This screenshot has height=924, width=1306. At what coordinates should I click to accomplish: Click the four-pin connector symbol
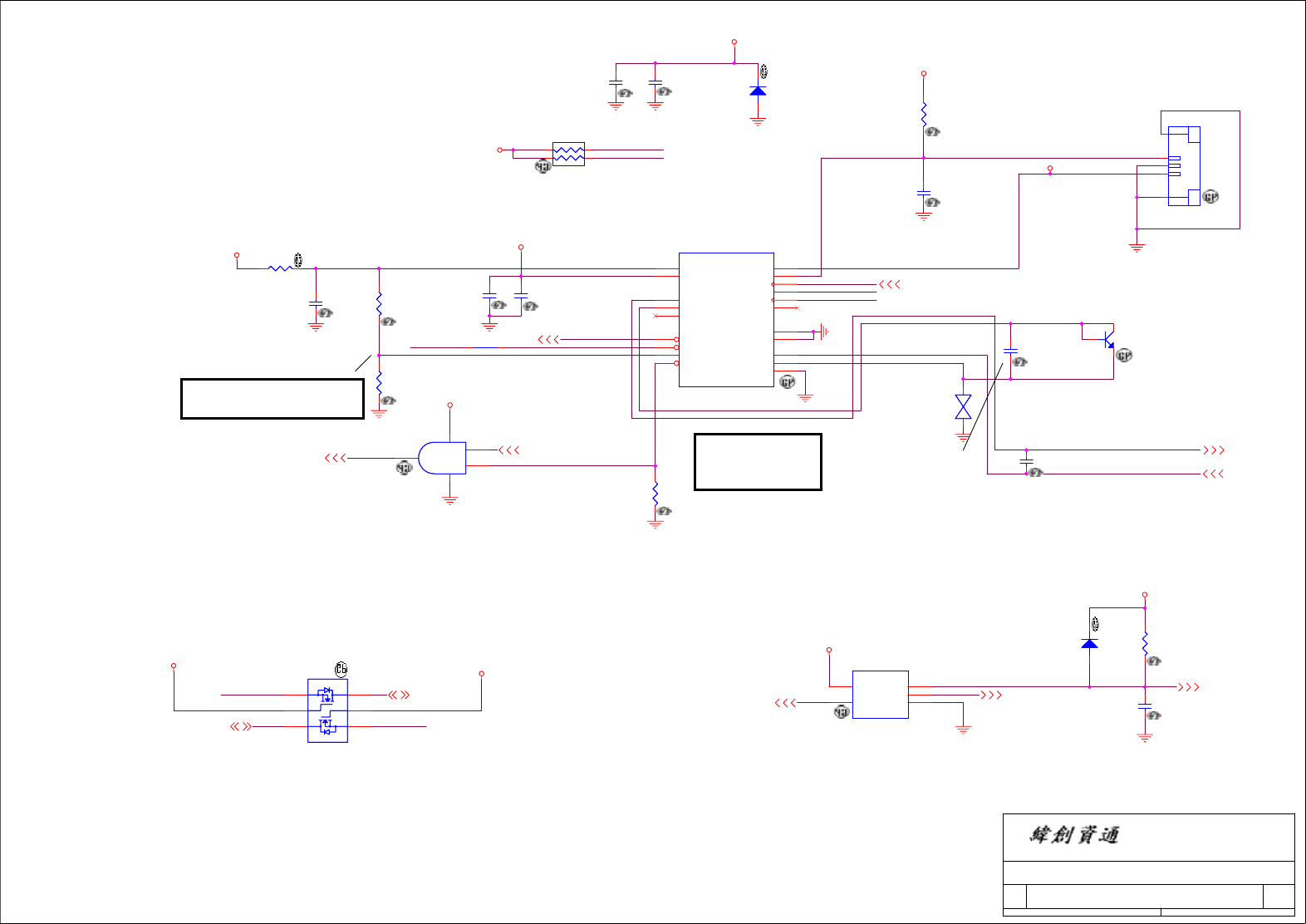(1184, 165)
